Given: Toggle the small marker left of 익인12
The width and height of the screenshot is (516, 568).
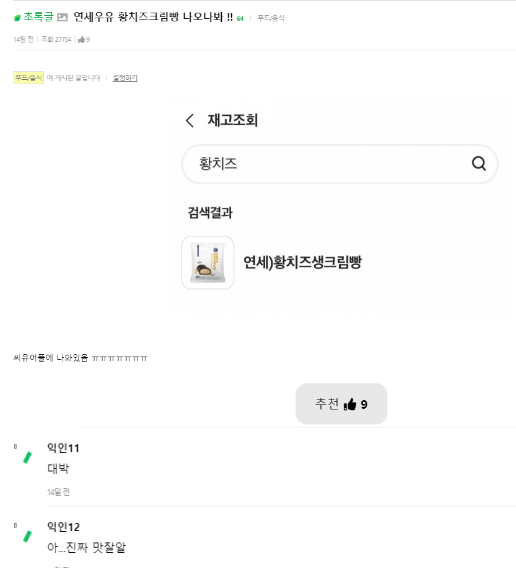Looking at the screenshot, I should click(x=15, y=525).
